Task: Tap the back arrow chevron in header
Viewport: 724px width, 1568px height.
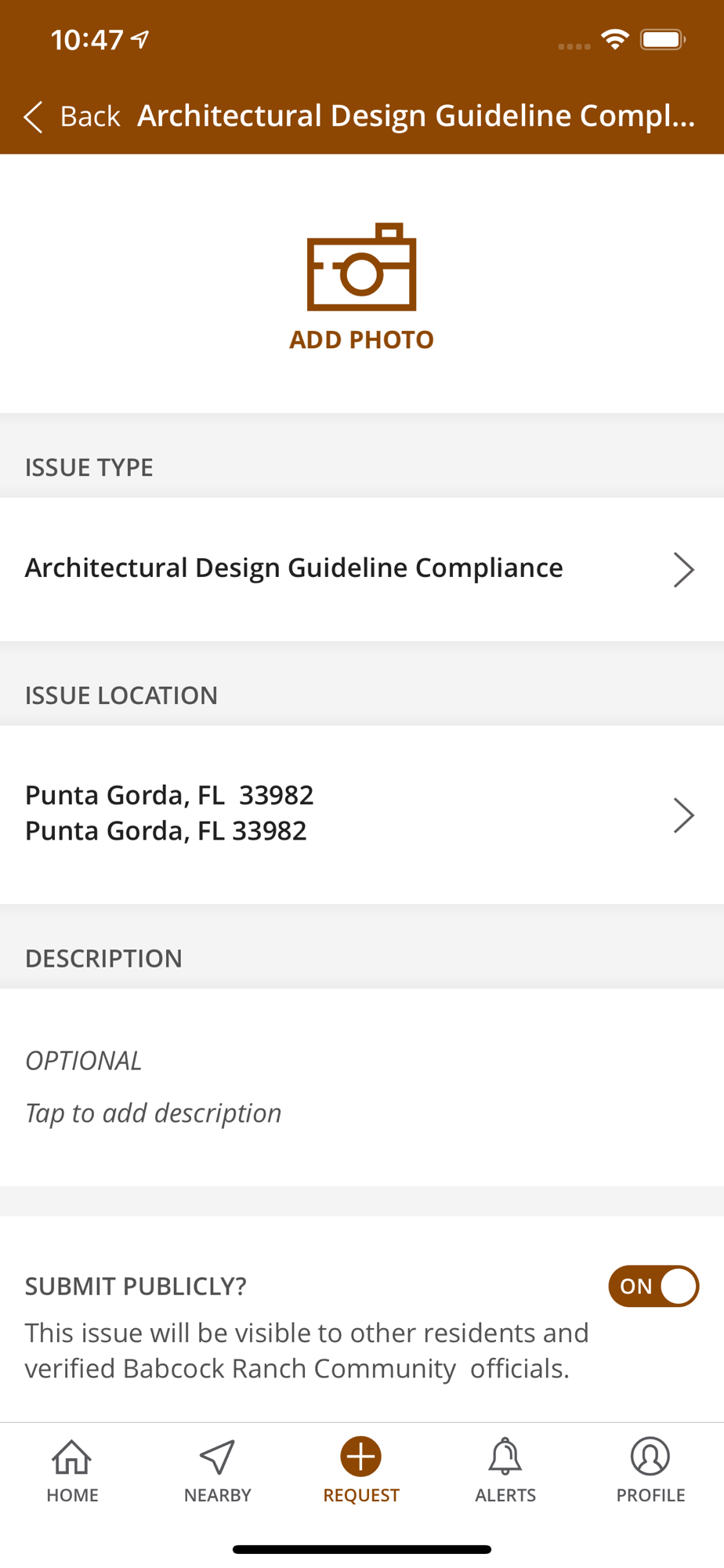Action: point(33,117)
